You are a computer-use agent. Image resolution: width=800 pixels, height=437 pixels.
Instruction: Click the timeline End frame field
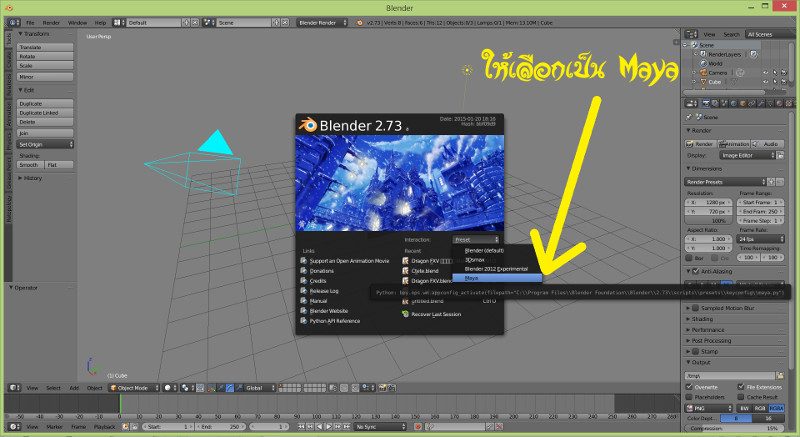pyautogui.click(x=220, y=426)
